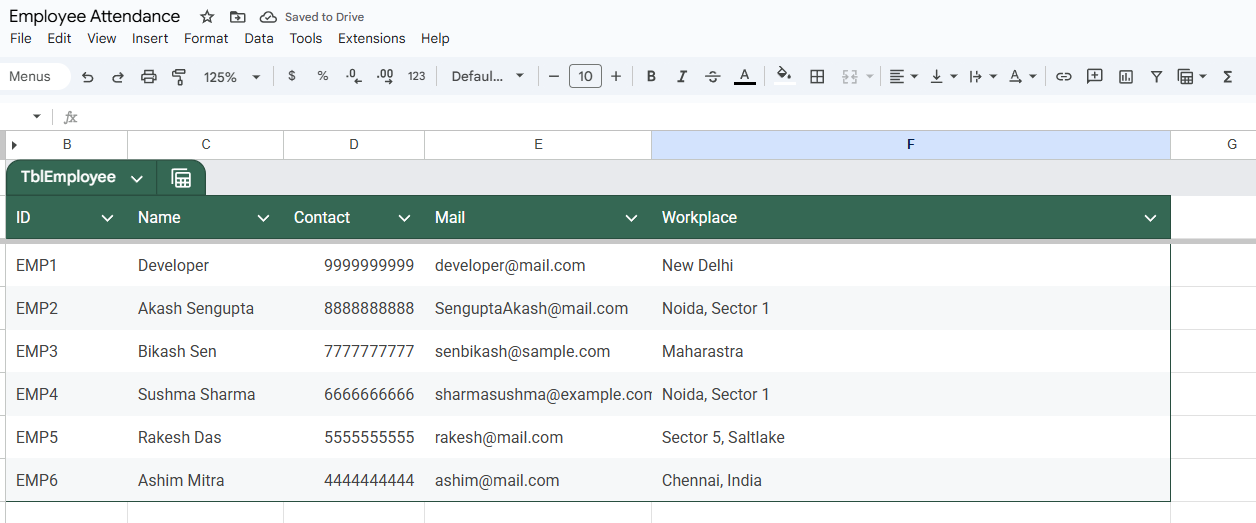Insert a chart from the toolbar

pyautogui.click(x=1126, y=76)
